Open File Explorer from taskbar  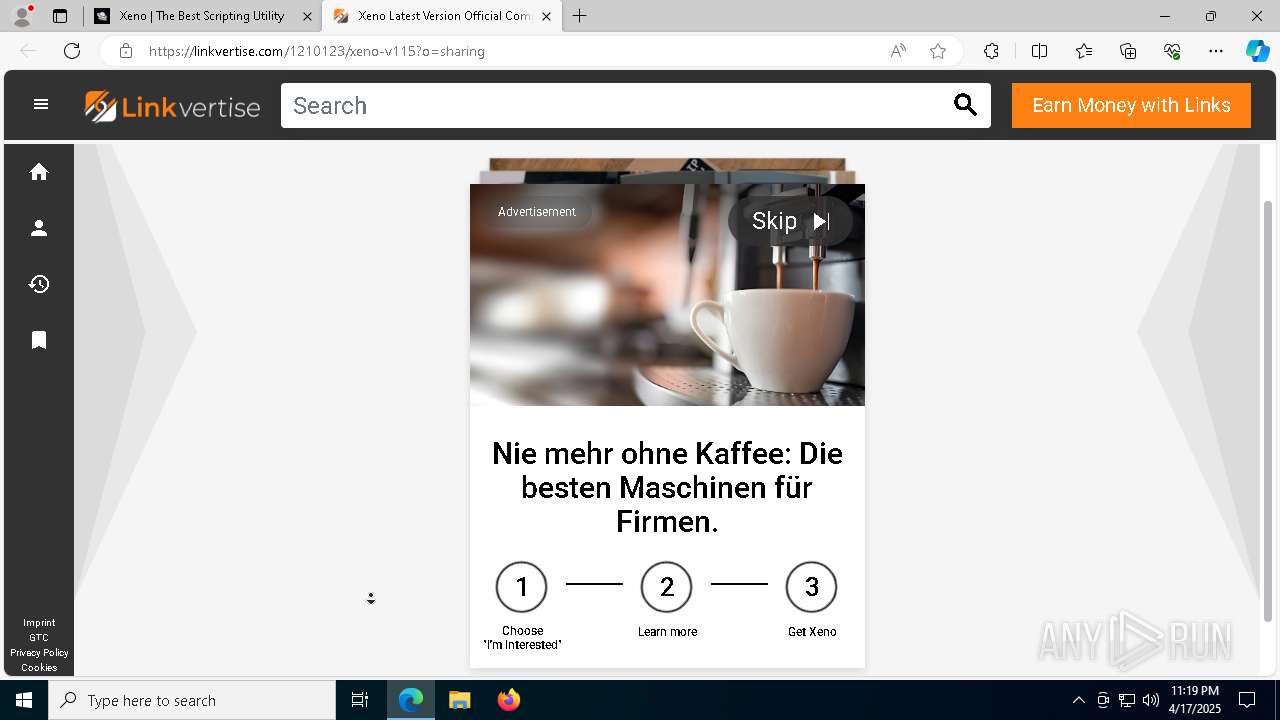click(x=459, y=700)
